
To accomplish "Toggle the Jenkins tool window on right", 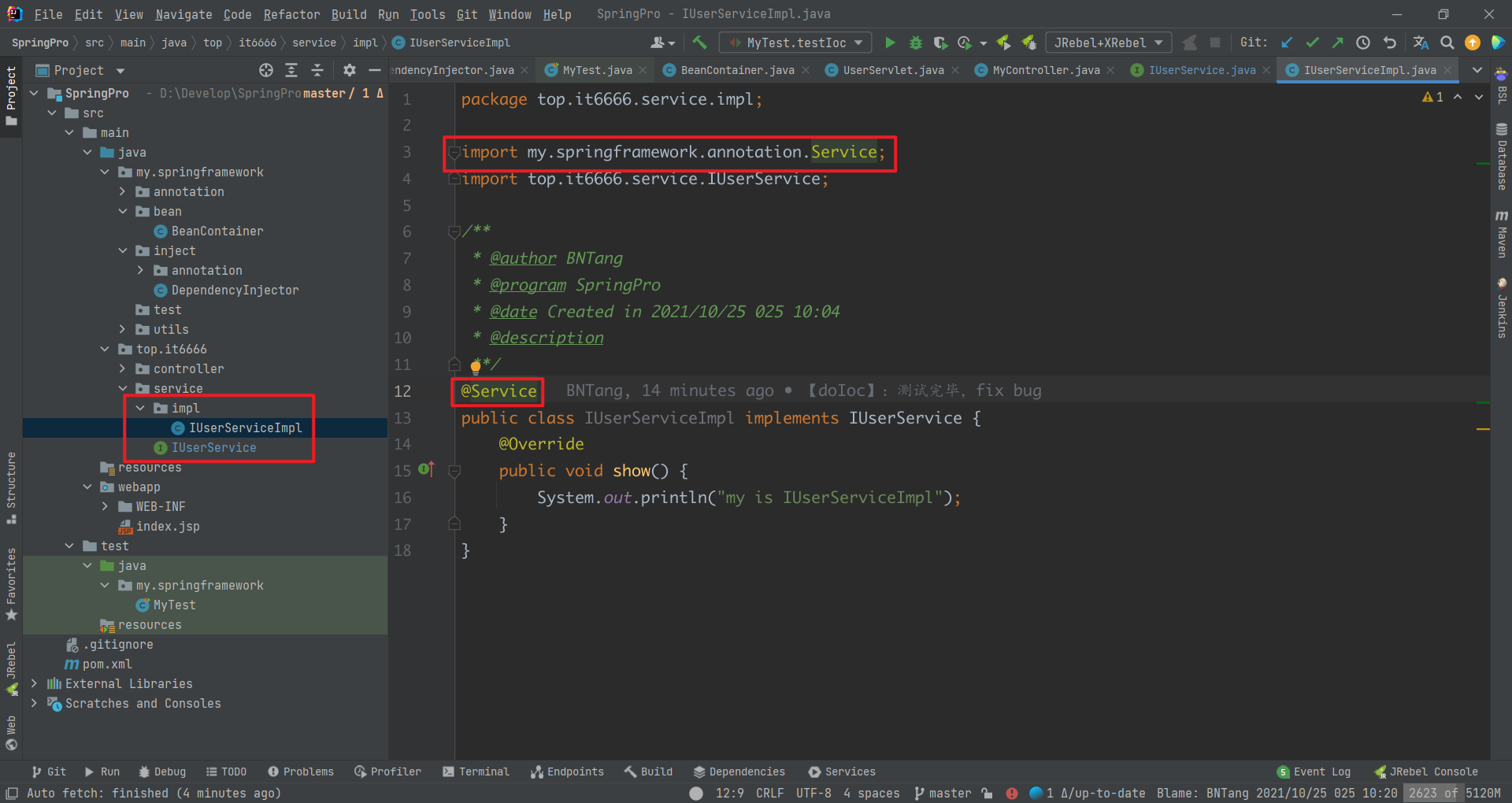I will click(1501, 307).
